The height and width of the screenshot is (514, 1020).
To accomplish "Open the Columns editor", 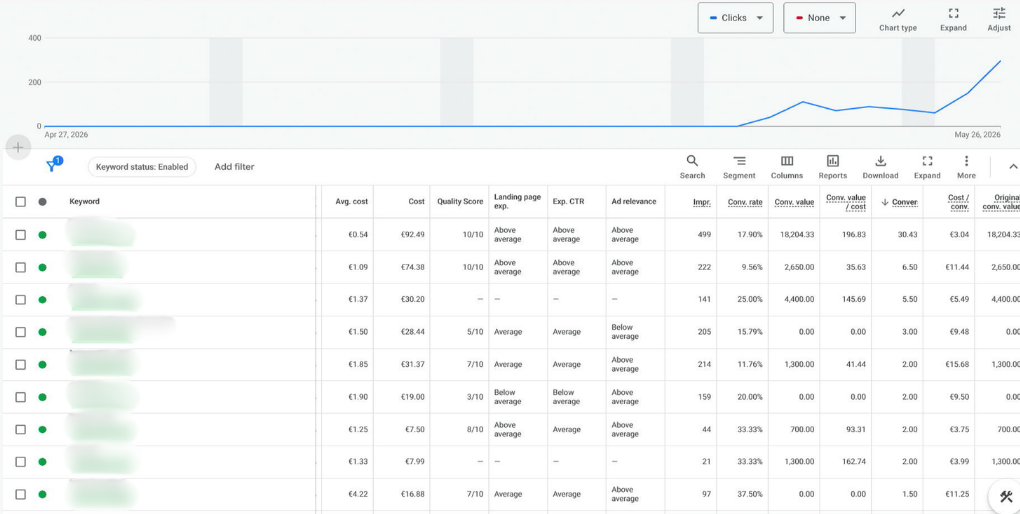I will 786,167.
